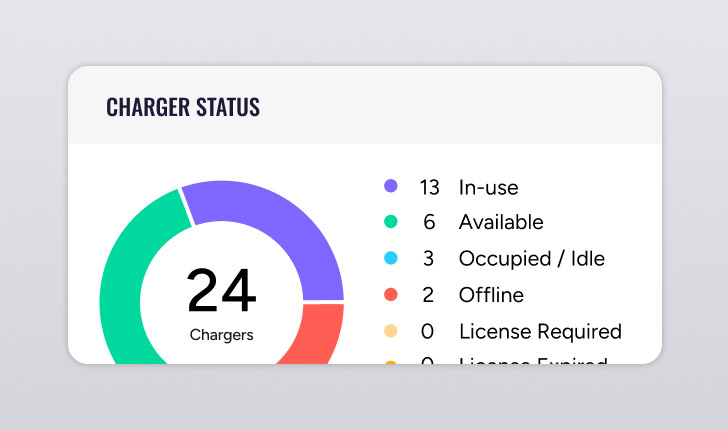Click the Chargers label under 24
This screenshot has height=430, width=728.
[x=221, y=335]
